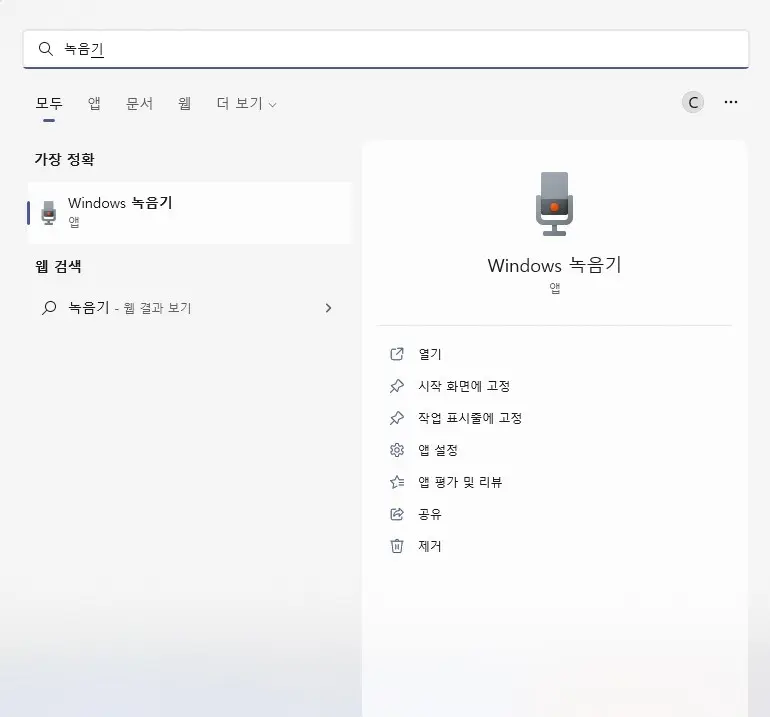This screenshot has width=770, height=717.
Task: Click the small microphone icon in the results list
Action: (49, 213)
